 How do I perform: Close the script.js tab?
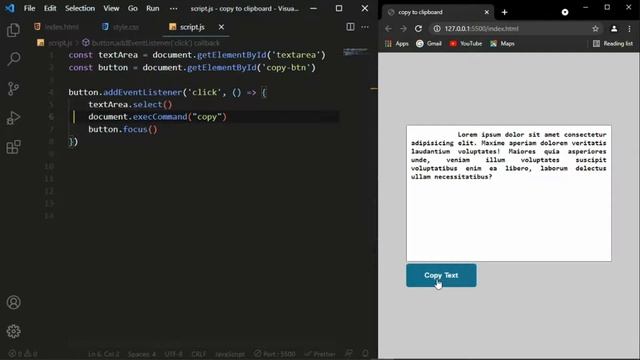[221, 27]
